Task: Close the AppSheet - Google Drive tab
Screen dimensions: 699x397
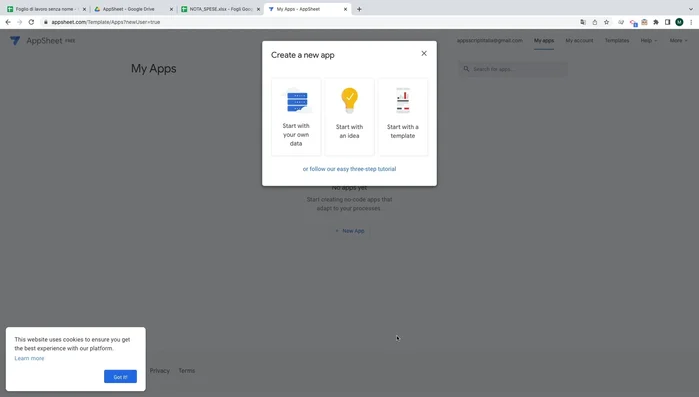Action: click(x=171, y=9)
